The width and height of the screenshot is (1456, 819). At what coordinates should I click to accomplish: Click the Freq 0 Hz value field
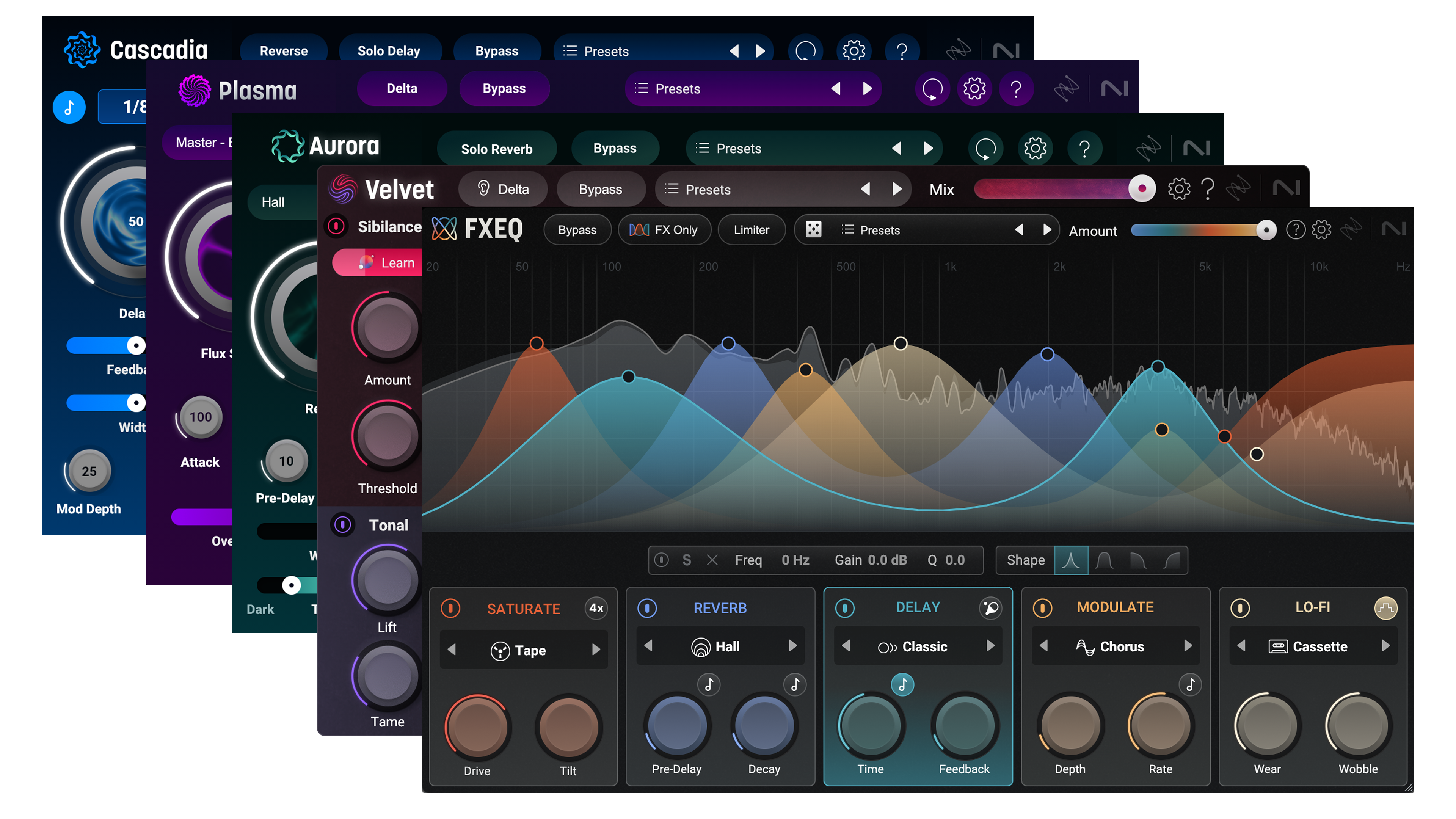pos(795,560)
